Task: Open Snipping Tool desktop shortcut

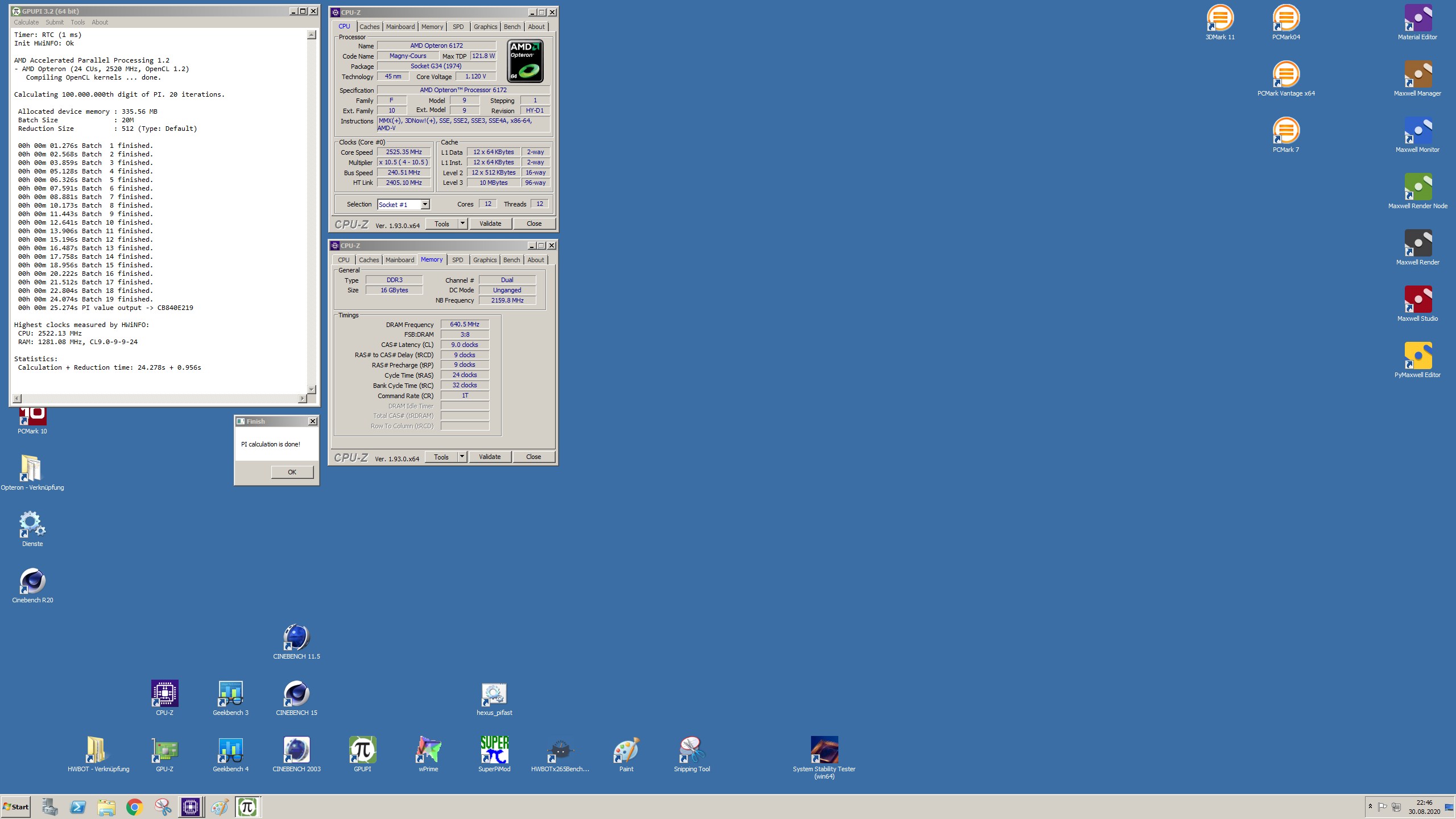Action: (692, 754)
